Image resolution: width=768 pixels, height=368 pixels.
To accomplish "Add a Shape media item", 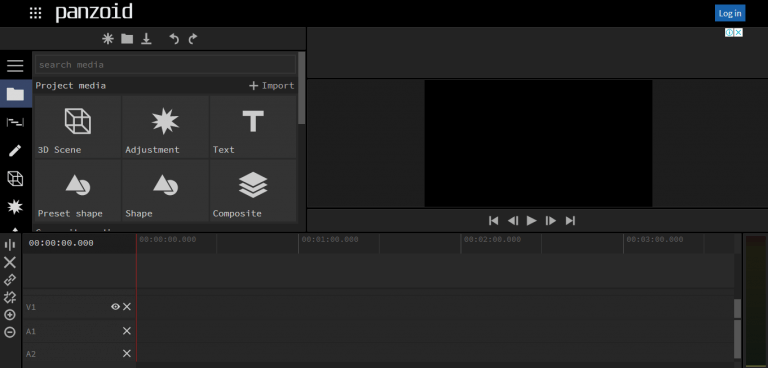I will (166, 190).
